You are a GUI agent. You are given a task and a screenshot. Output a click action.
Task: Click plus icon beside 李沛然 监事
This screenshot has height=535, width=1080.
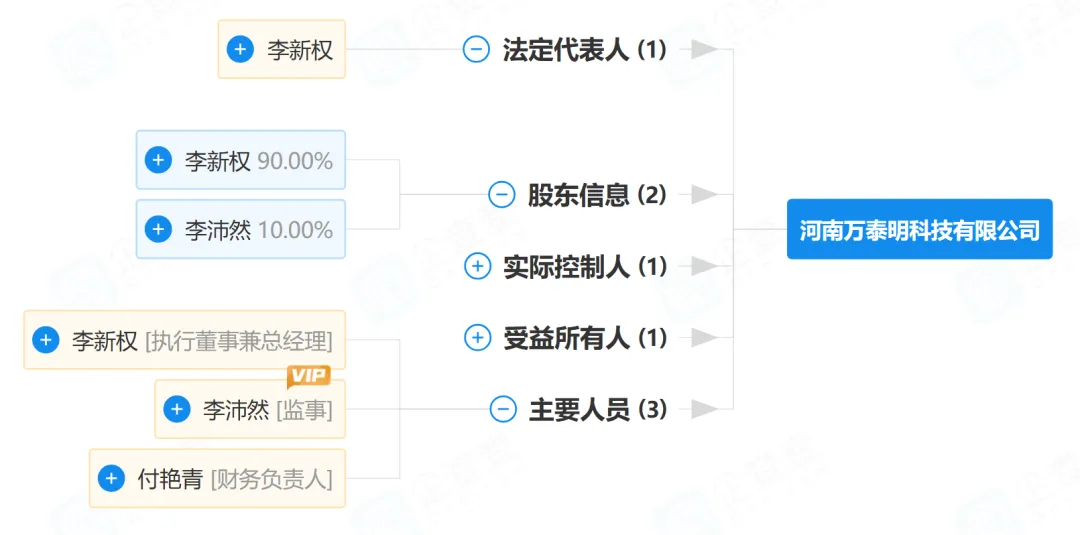177,409
